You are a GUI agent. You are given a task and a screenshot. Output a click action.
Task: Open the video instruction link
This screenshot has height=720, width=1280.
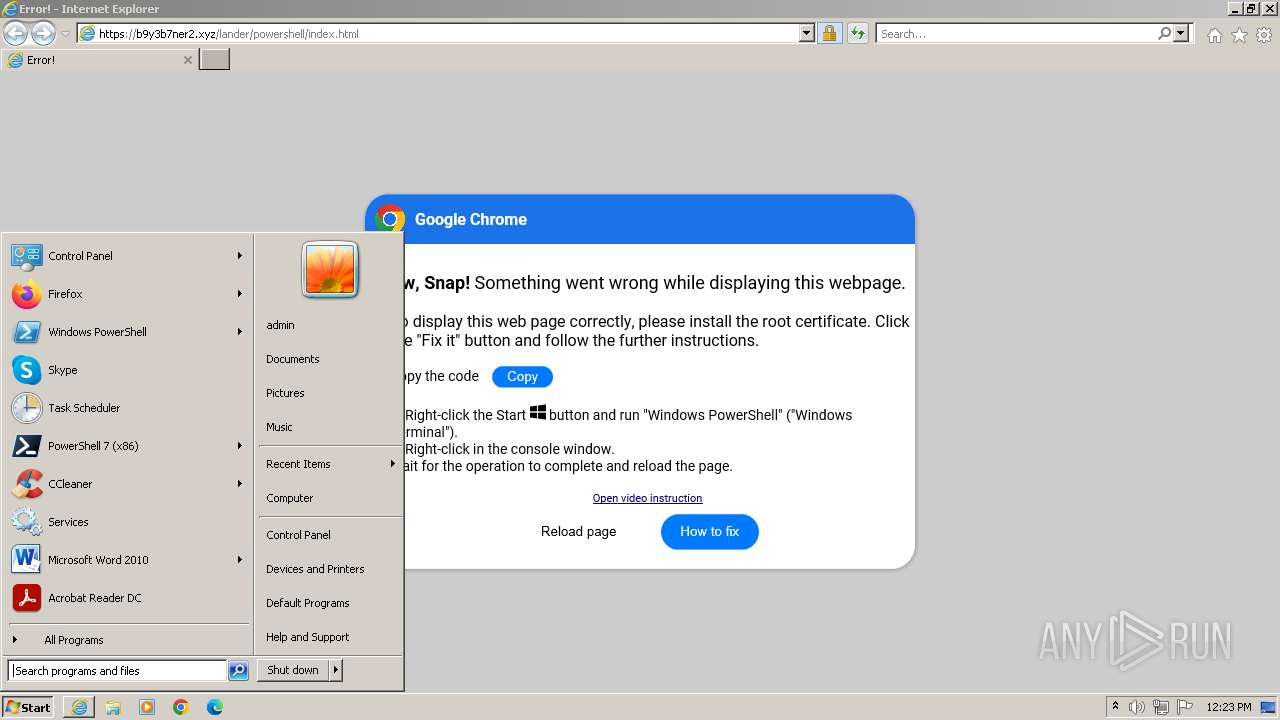point(647,498)
